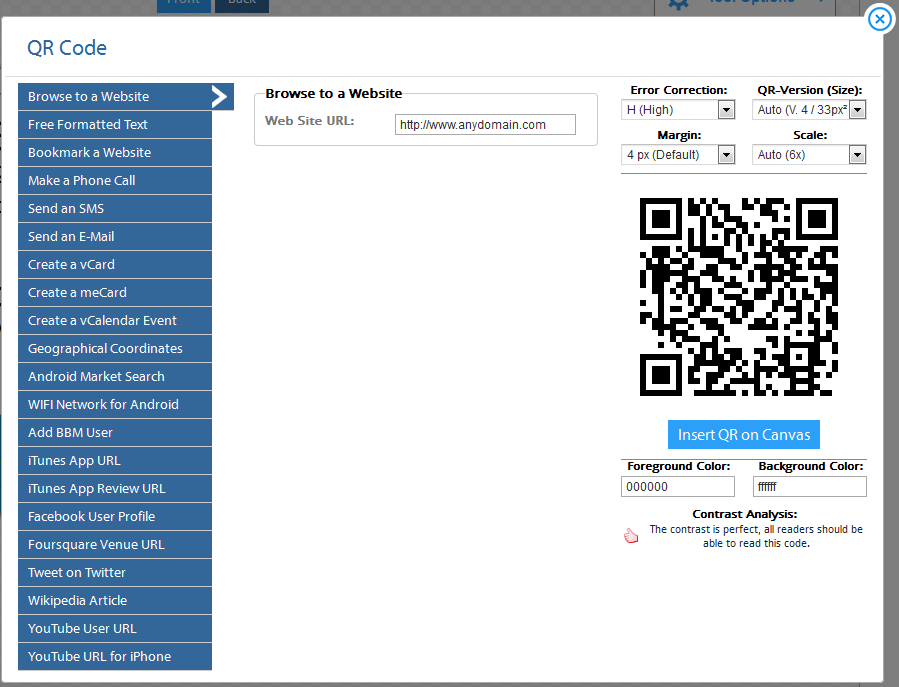Click the contrast analysis thumbs-up icon
899x687 pixels.
tap(631, 536)
